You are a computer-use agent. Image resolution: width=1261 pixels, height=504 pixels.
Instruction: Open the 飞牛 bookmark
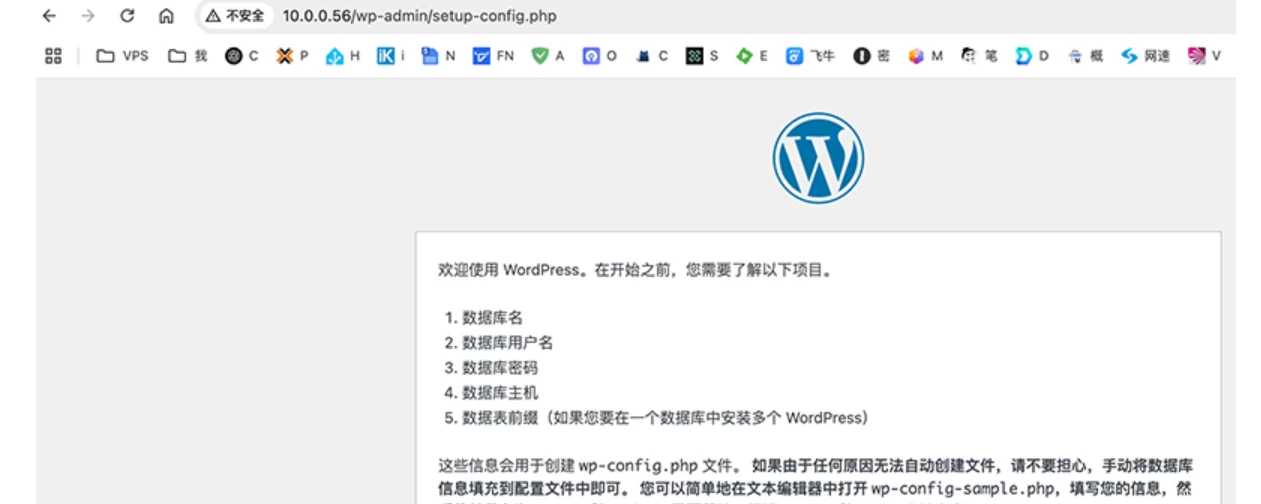[x=809, y=56]
